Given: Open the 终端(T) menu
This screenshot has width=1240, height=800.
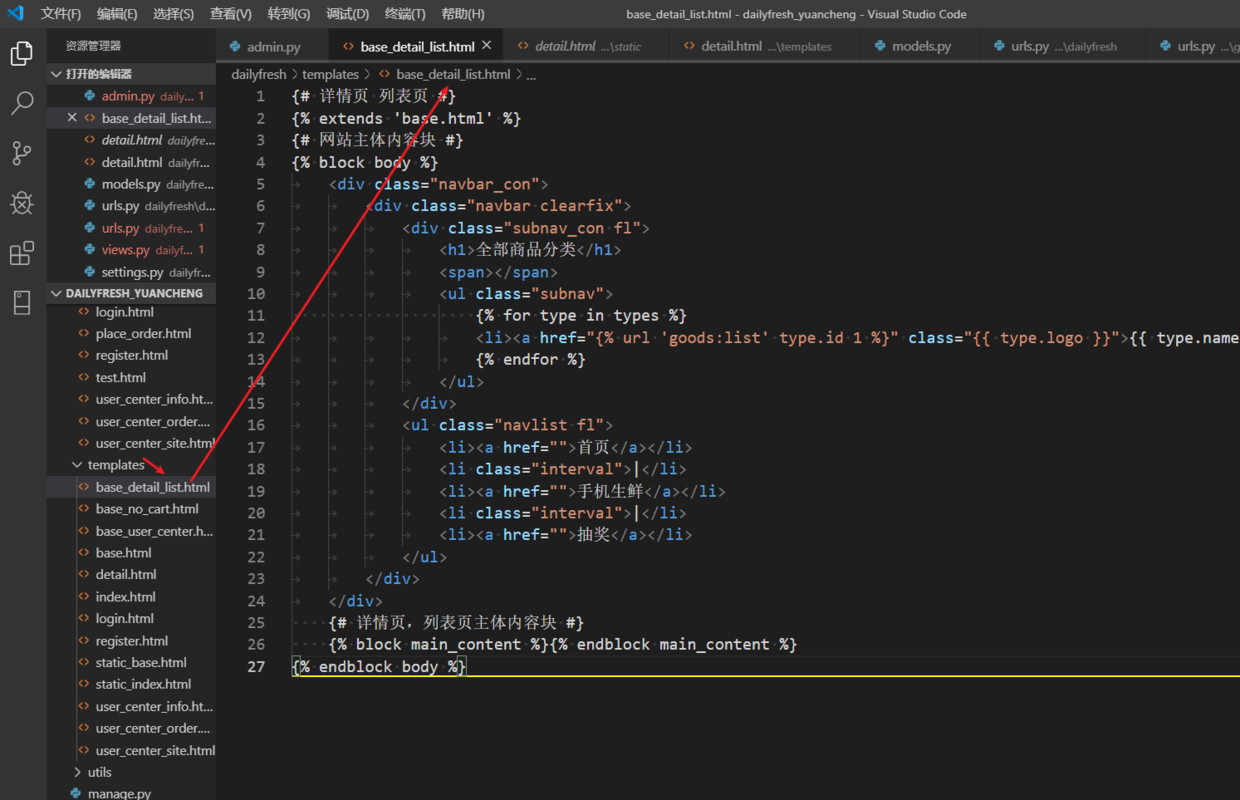Looking at the screenshot, I should point(405,14).
